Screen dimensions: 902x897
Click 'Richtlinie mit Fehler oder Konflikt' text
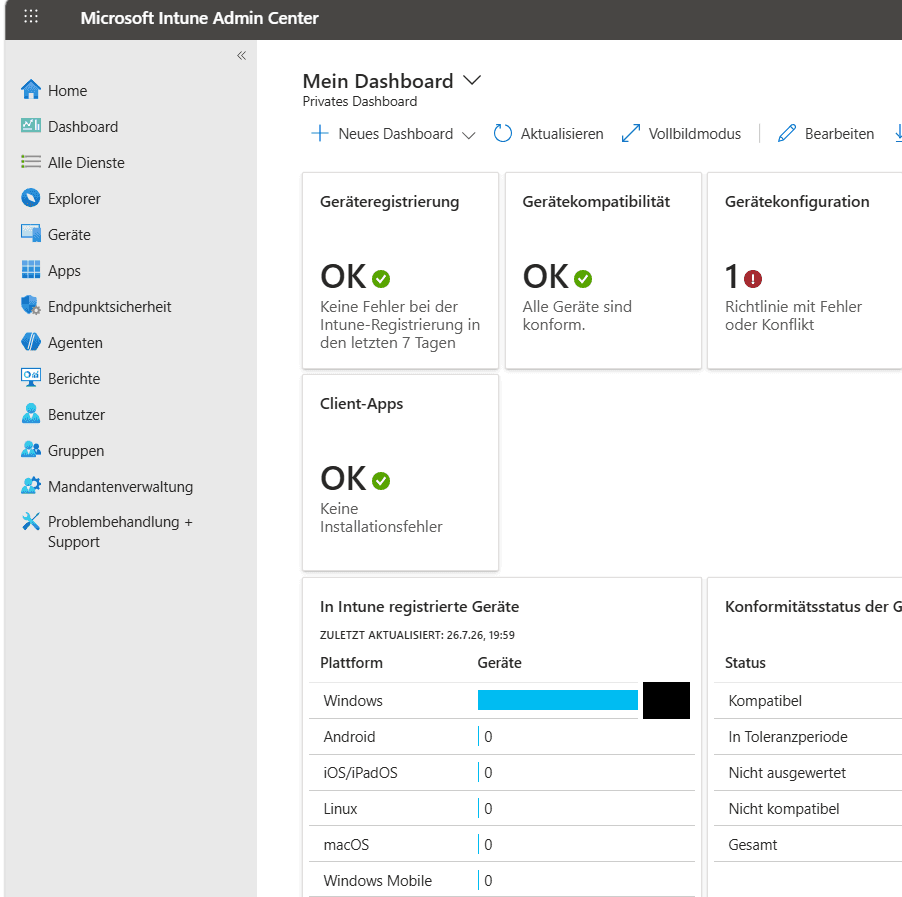pos(793,315)
